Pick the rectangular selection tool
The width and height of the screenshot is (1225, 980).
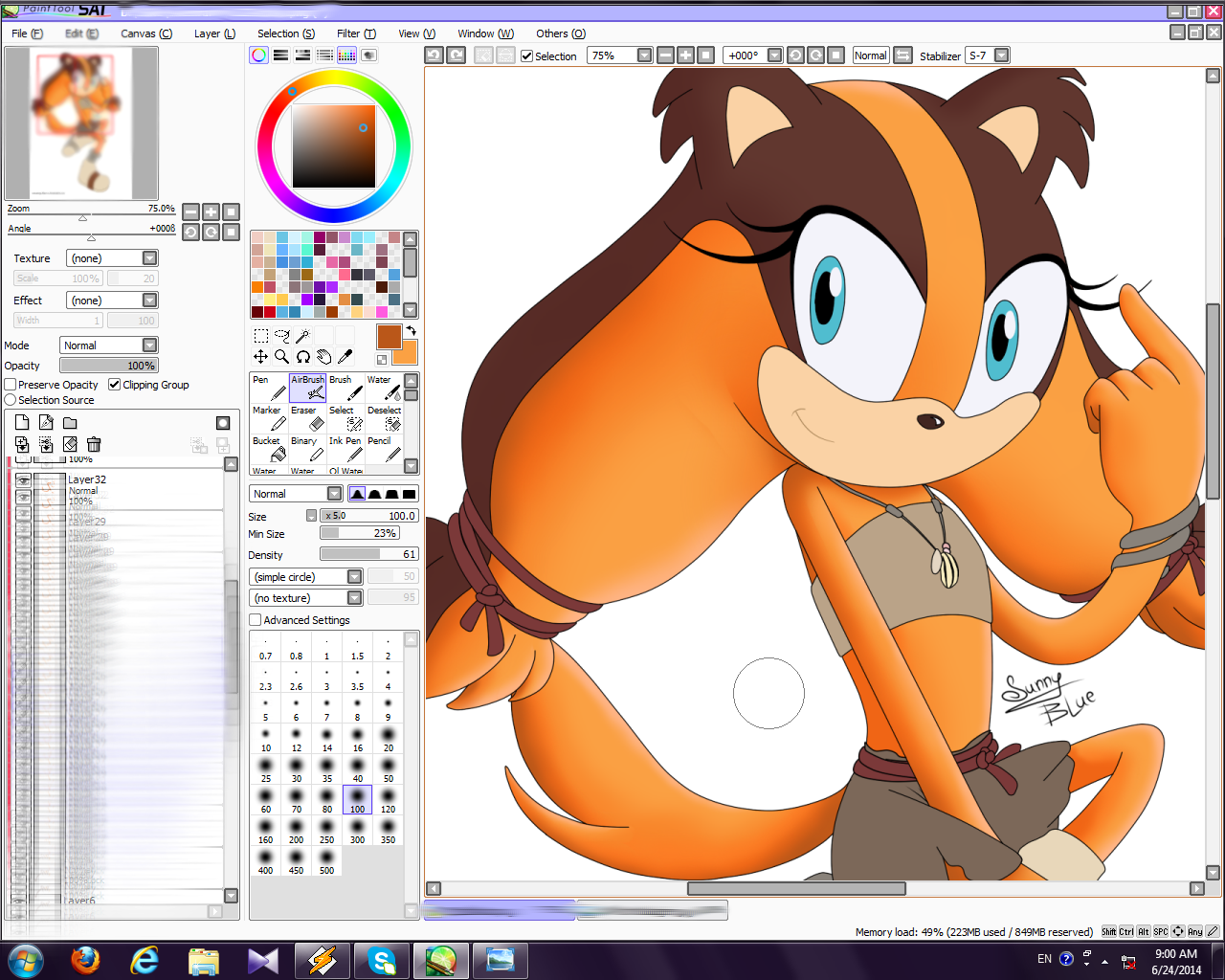click(260, 336)
